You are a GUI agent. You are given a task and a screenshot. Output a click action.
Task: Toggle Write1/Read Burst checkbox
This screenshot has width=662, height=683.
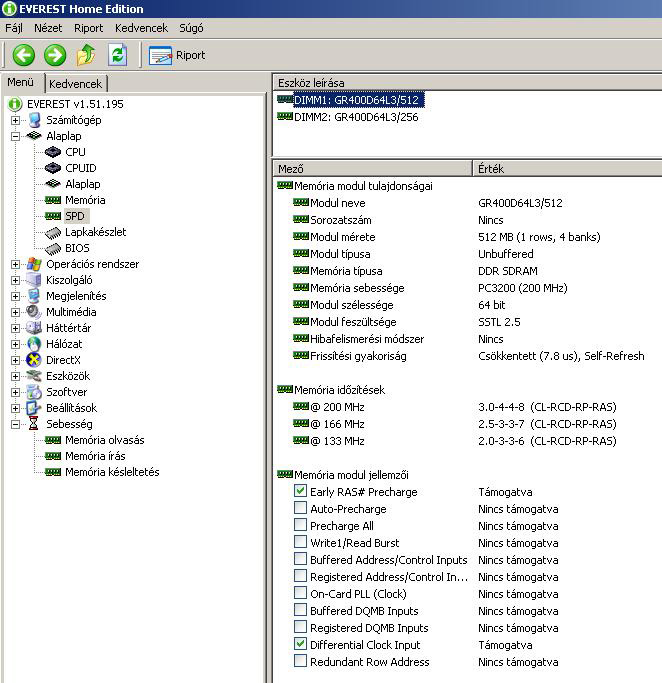click(300, 541)
